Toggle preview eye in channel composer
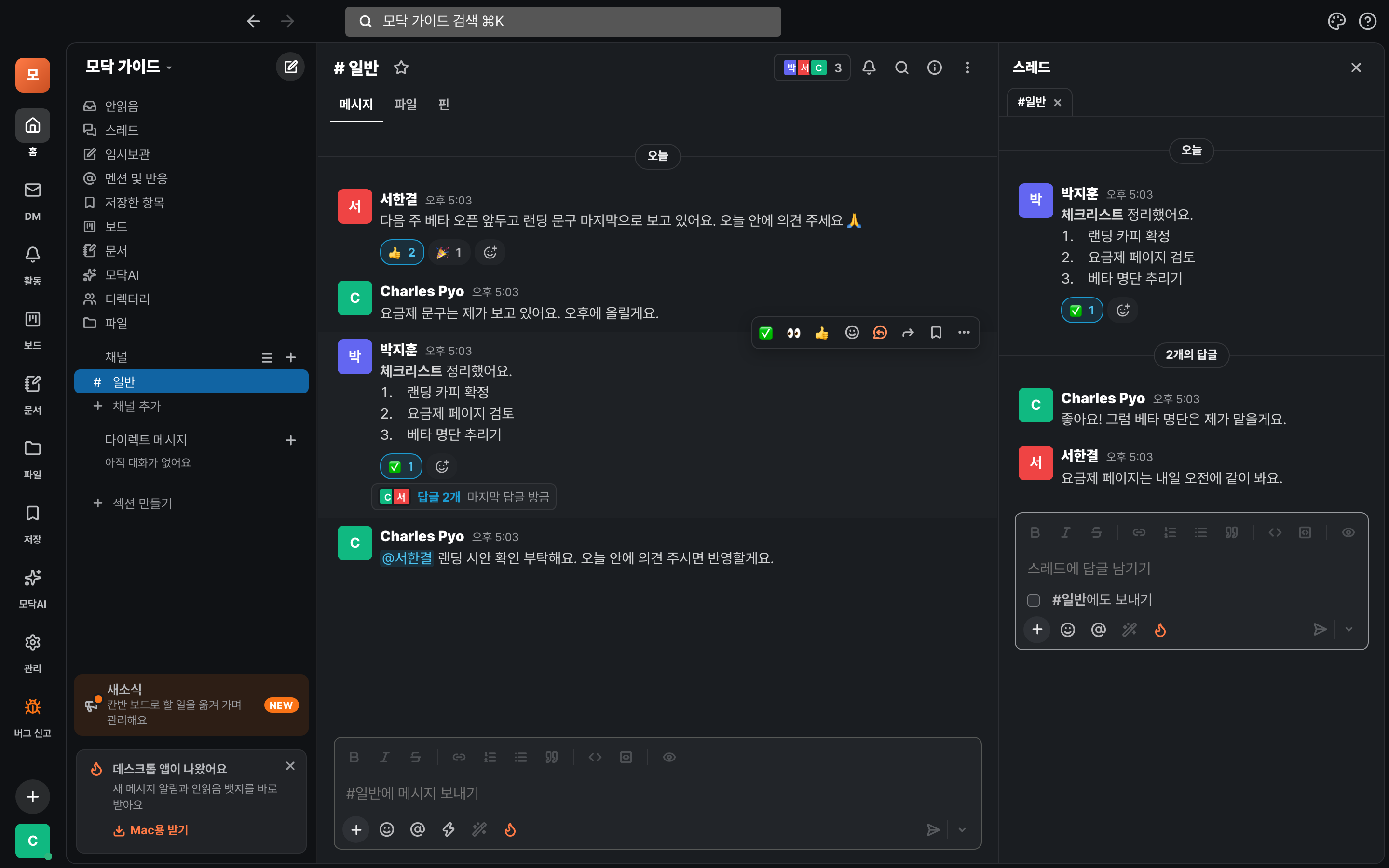1389x868 pixels. click(669, 757)
